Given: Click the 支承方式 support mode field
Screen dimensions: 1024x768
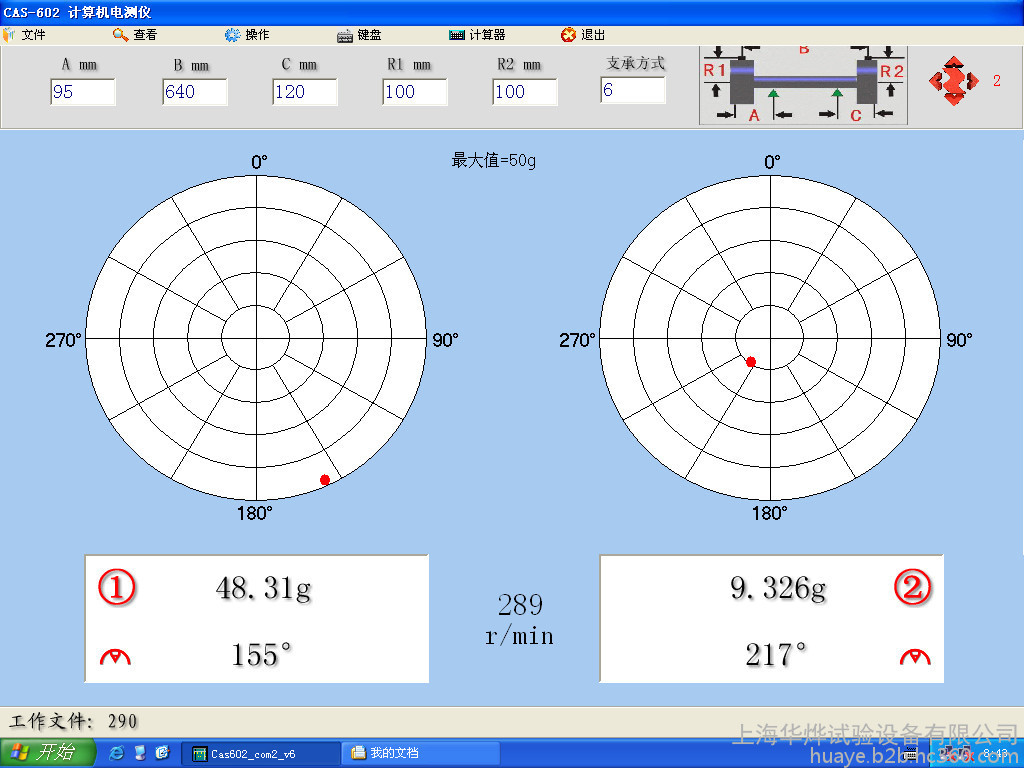Looking at the screenshot, I should pos(632,90).
